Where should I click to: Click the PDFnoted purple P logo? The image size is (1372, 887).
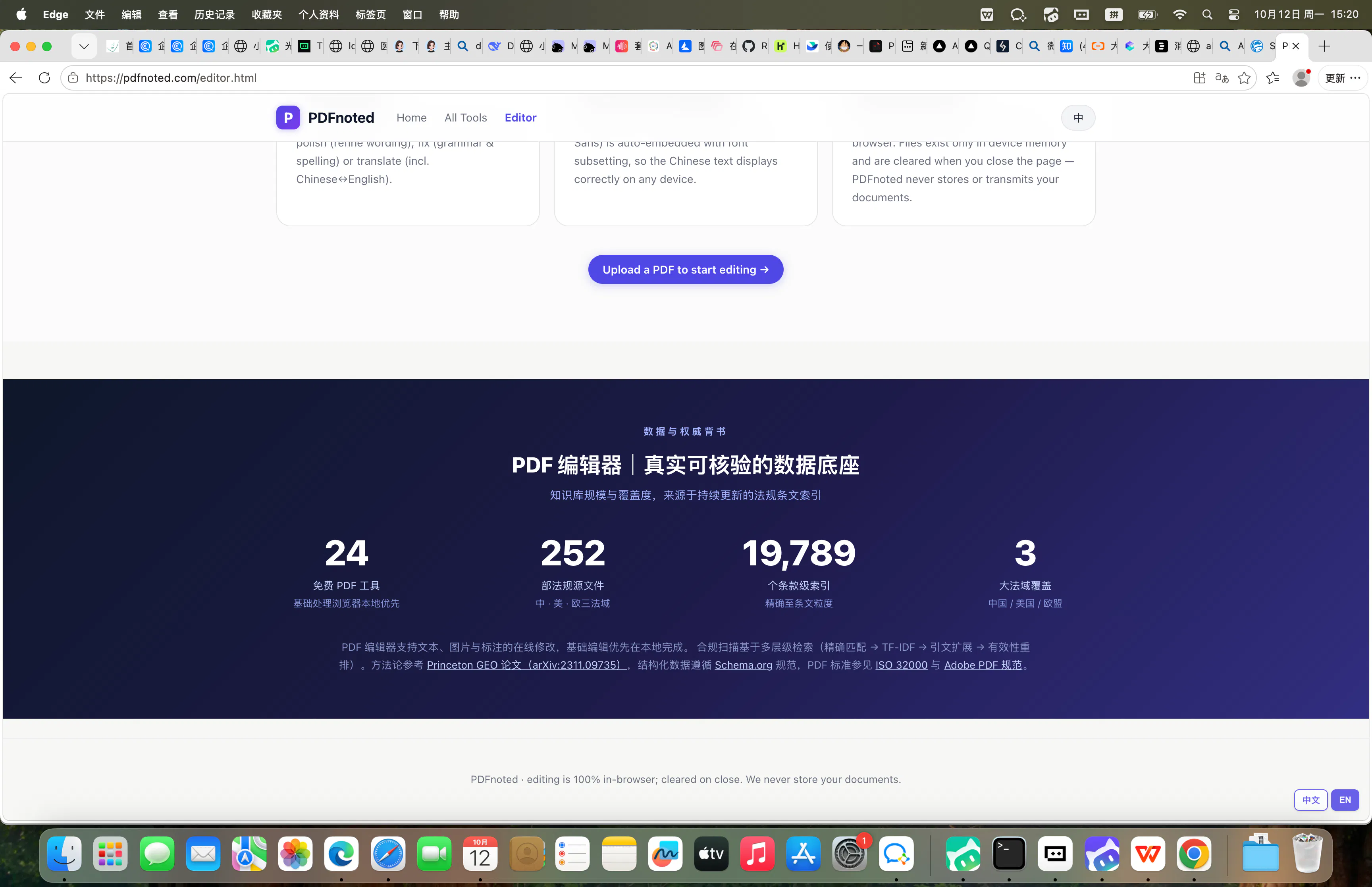pos(288,118)
